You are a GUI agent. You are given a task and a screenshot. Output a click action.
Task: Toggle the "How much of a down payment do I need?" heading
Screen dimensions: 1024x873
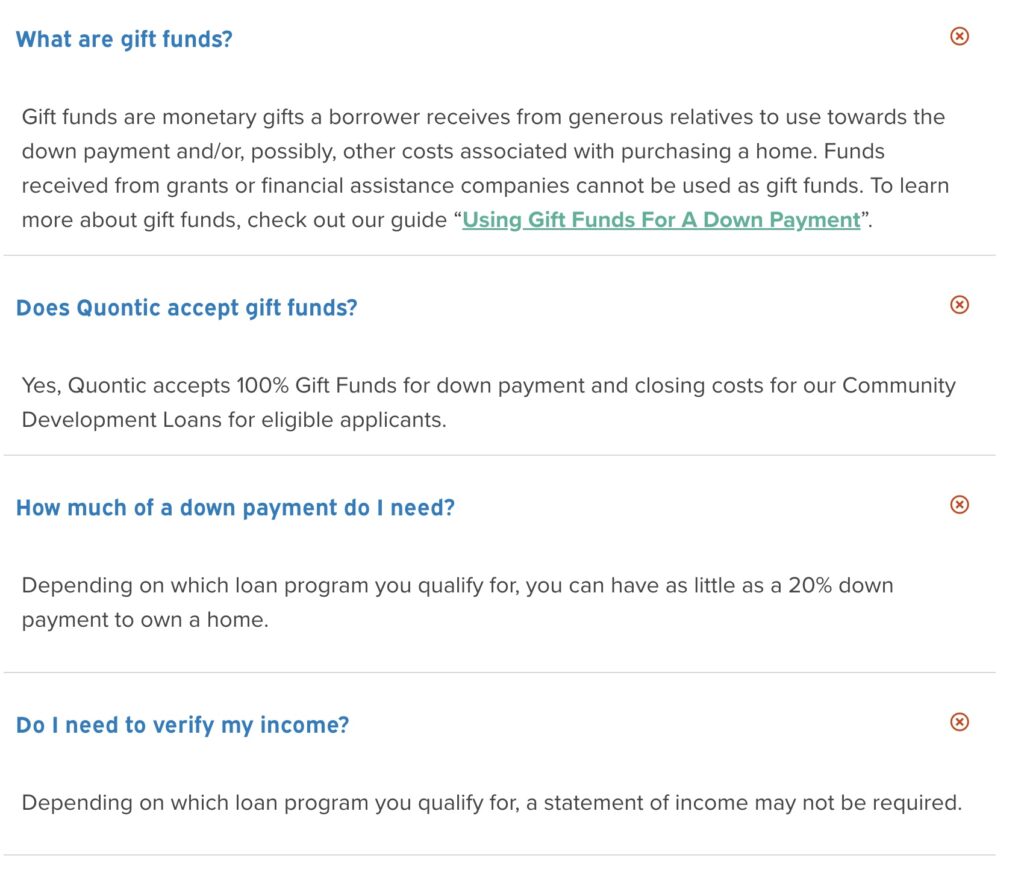click(235, 508)
